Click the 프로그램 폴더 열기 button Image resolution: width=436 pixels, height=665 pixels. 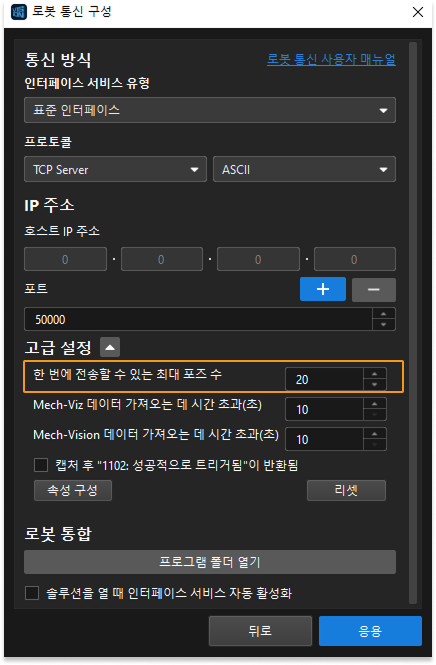pos(210,562)
